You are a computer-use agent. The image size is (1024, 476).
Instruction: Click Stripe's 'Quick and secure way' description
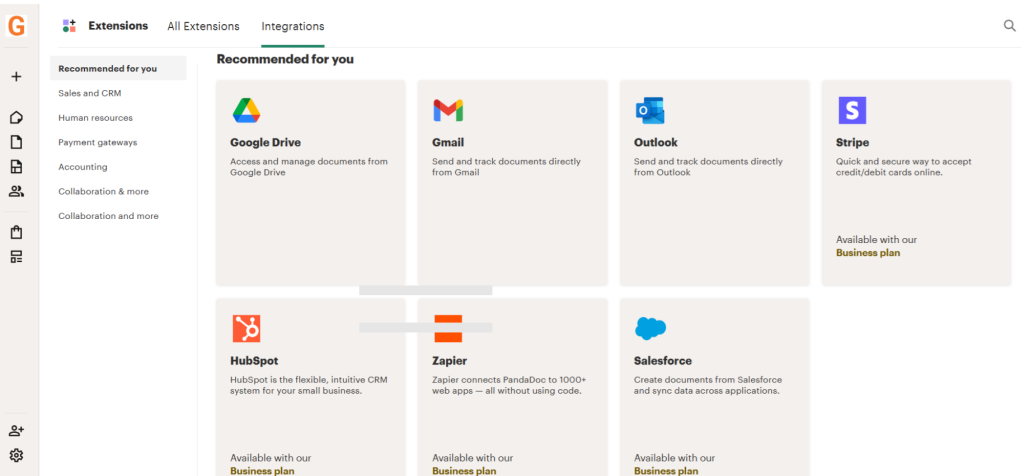pyautogui.click(x=904, y=167)
